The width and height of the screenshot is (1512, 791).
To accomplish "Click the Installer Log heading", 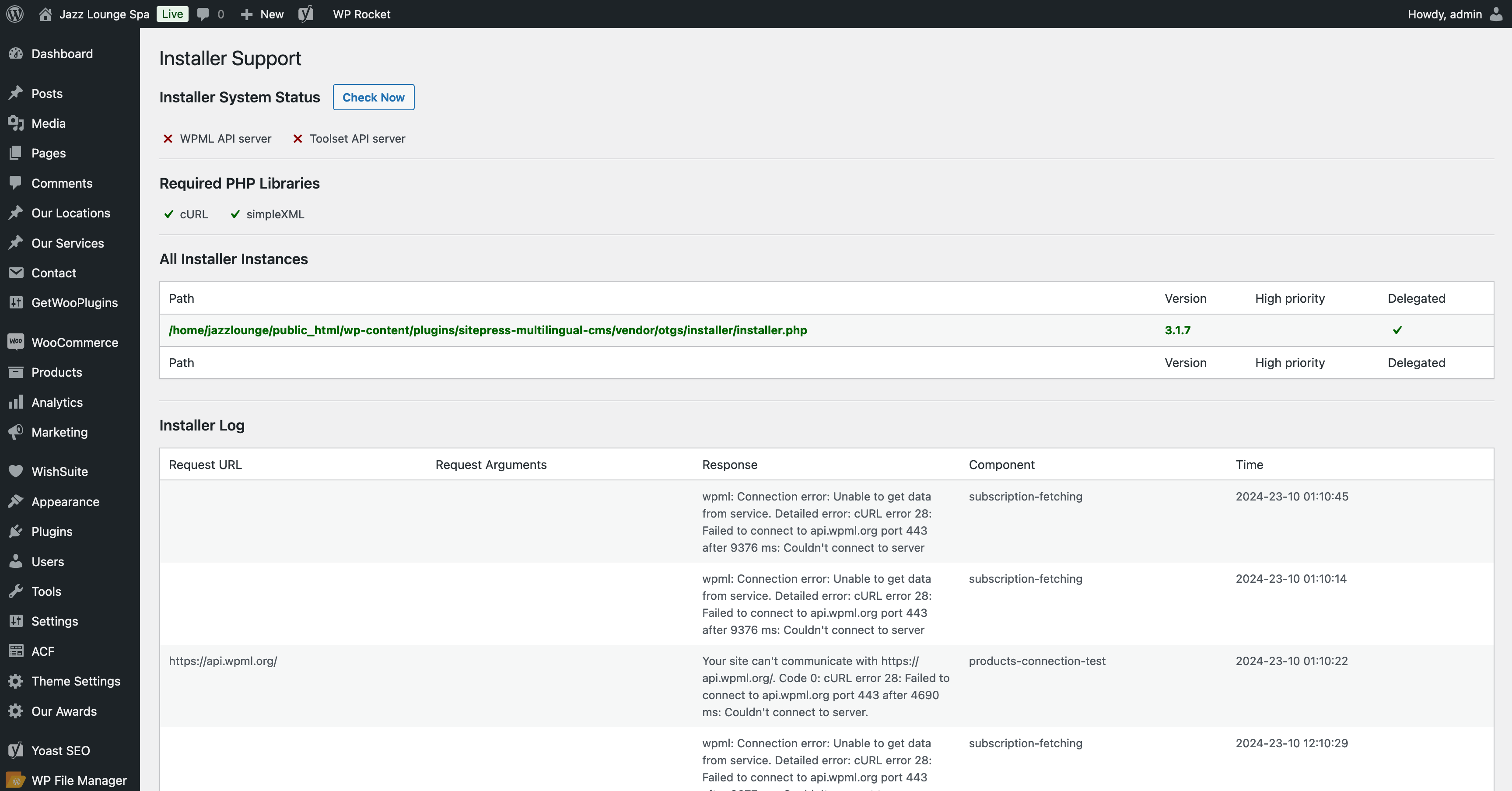I will click(x=202, y=425).
